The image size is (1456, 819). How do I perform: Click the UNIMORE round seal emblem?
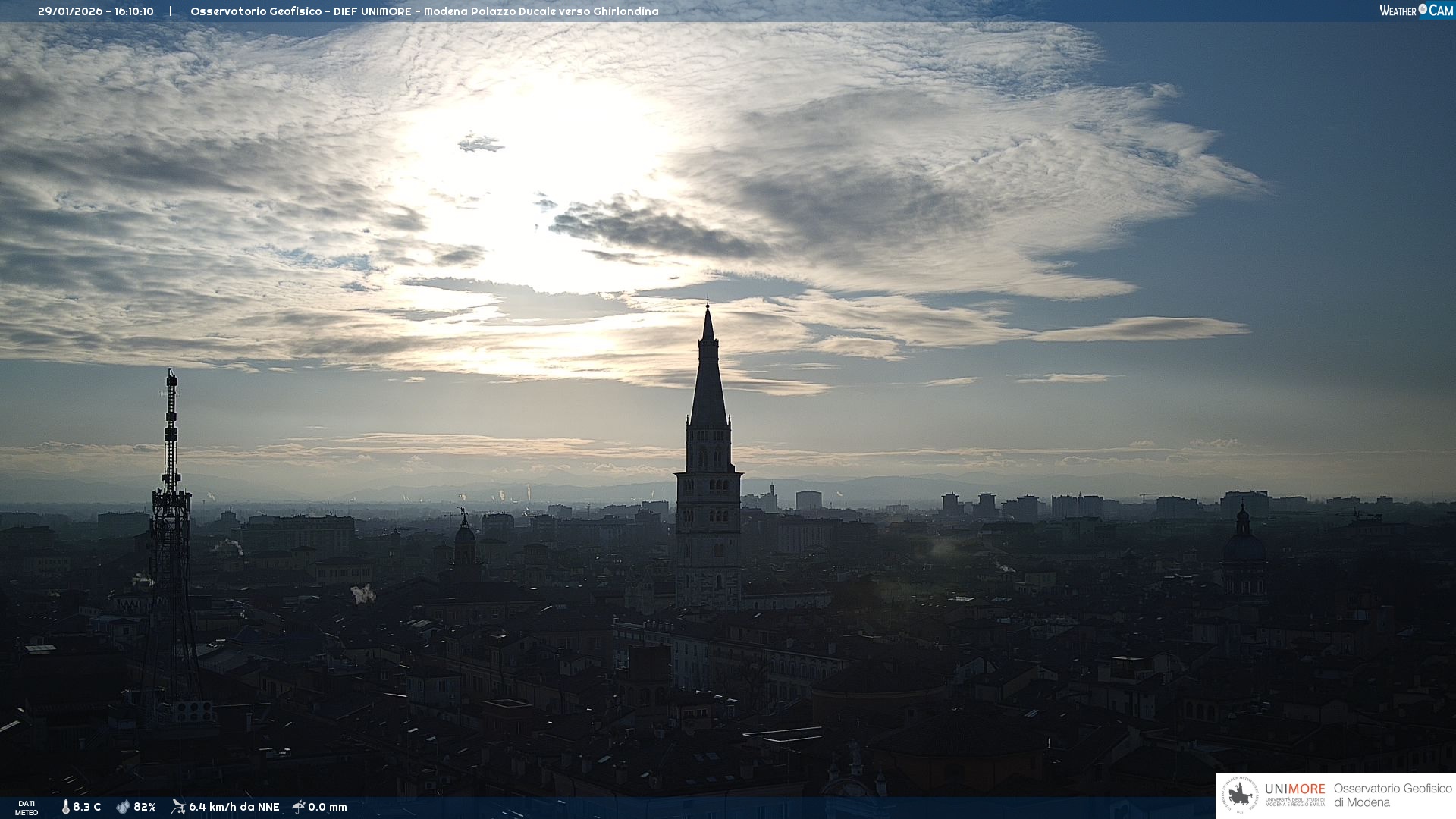tap(1240, 795)
